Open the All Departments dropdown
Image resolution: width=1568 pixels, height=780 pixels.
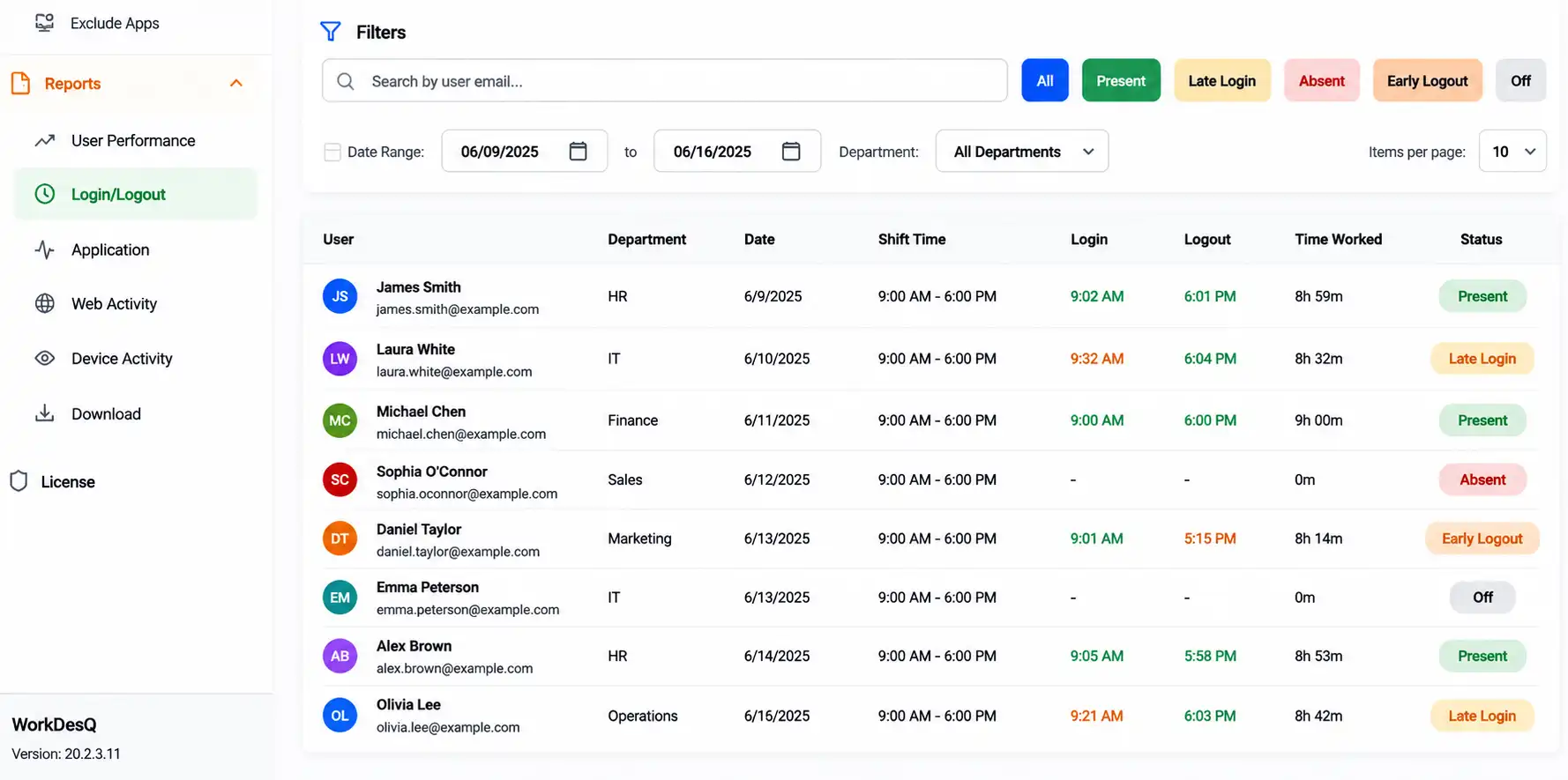[1022, 152]
